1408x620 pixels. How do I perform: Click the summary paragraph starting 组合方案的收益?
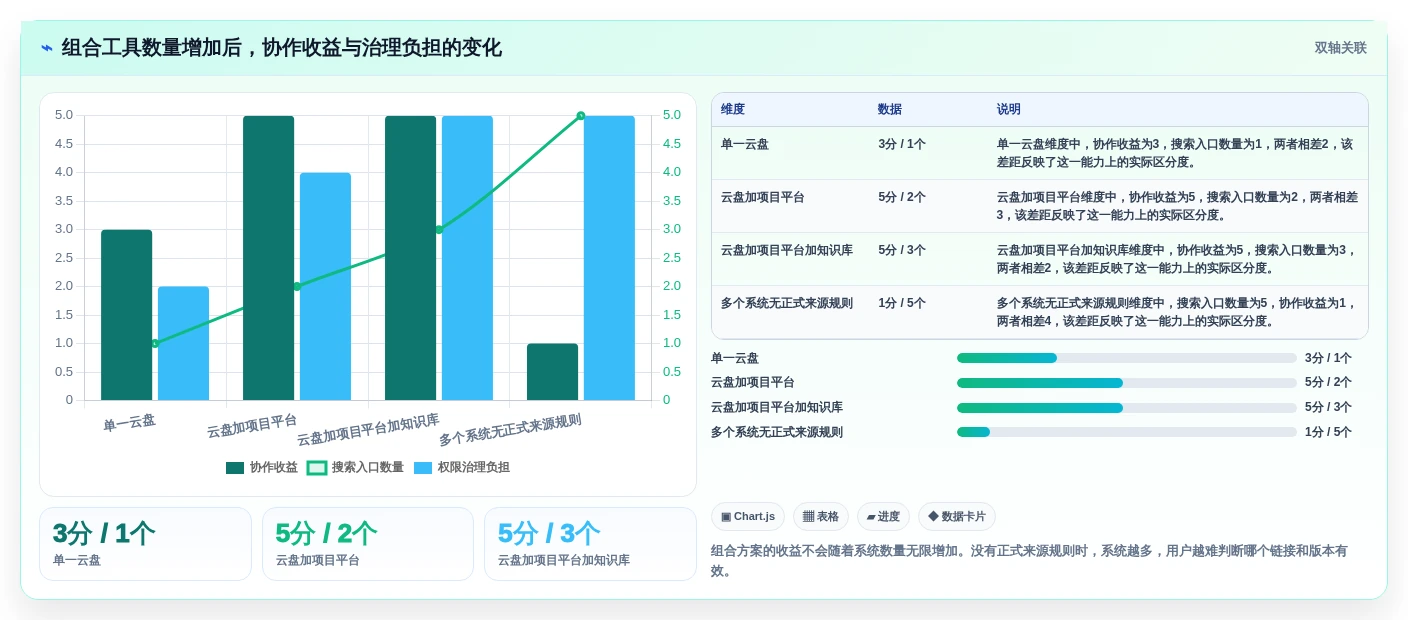pos(1030,561)
